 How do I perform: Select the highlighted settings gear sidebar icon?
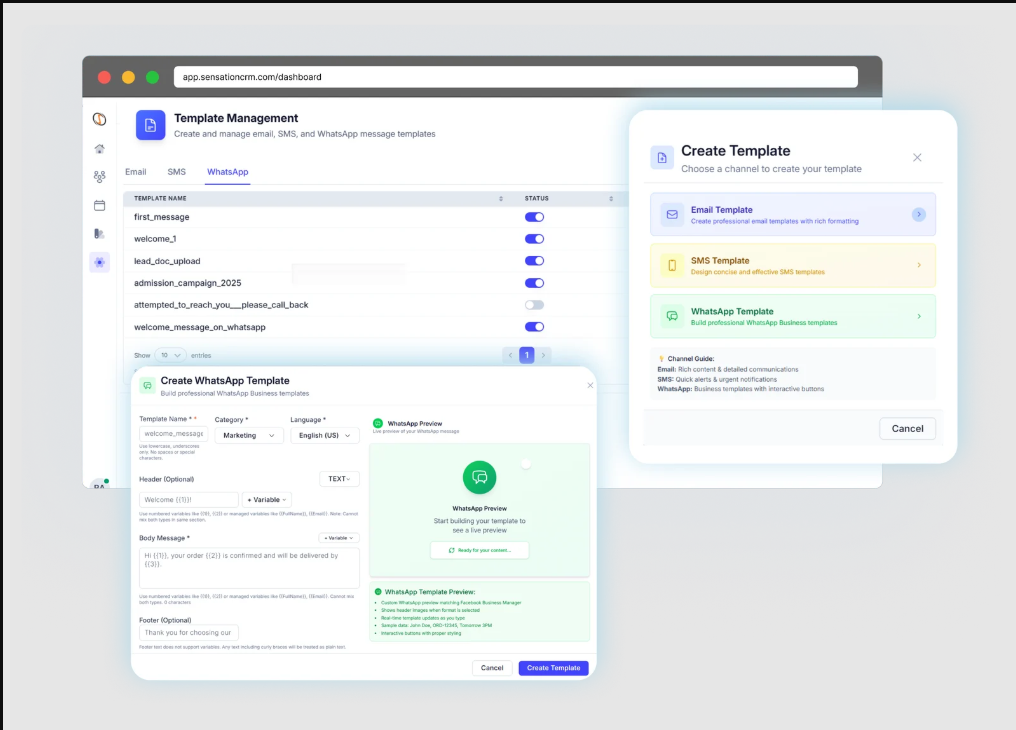(99, 262)
